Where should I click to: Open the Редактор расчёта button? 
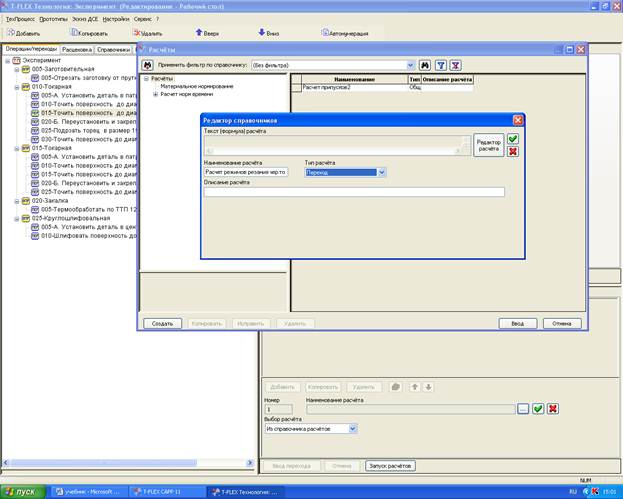[489, 145]
